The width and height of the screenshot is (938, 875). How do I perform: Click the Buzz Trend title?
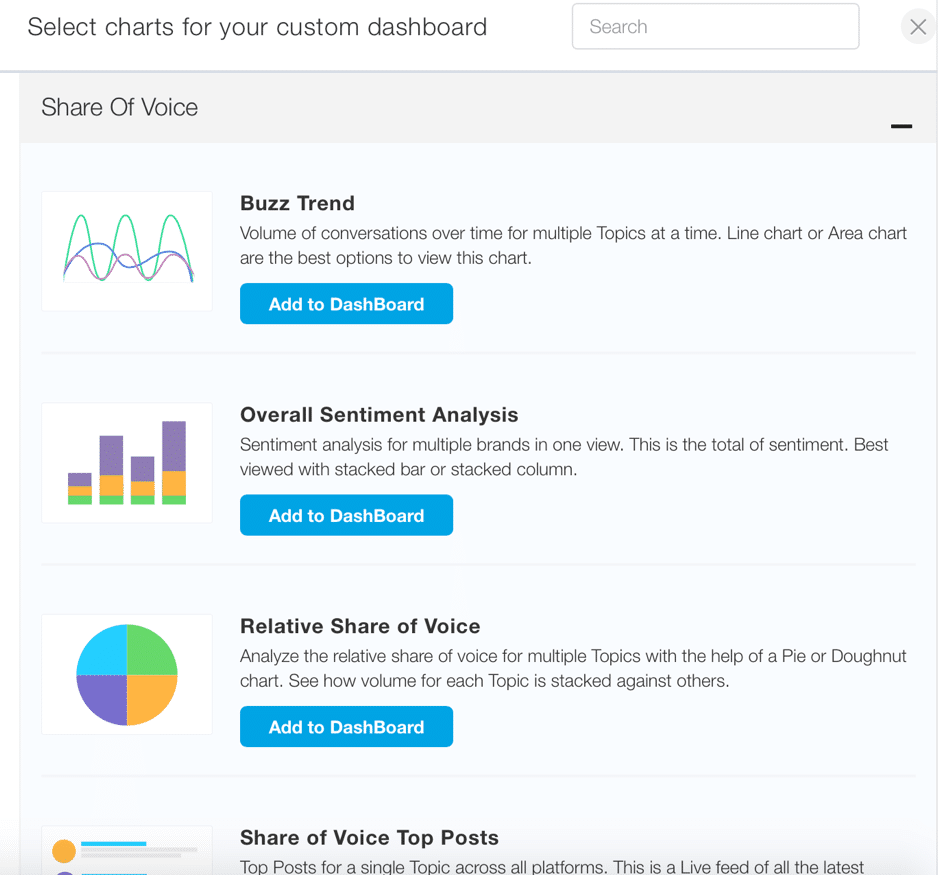(x=297, y=203)
